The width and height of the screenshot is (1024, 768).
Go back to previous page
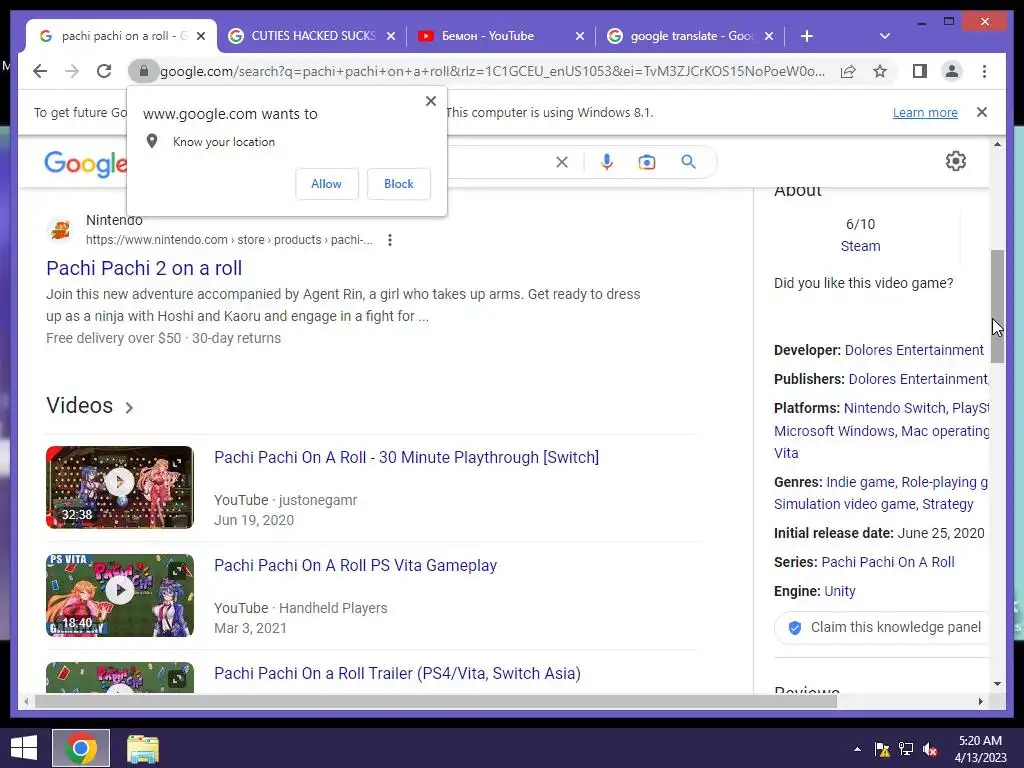(40, 71)
